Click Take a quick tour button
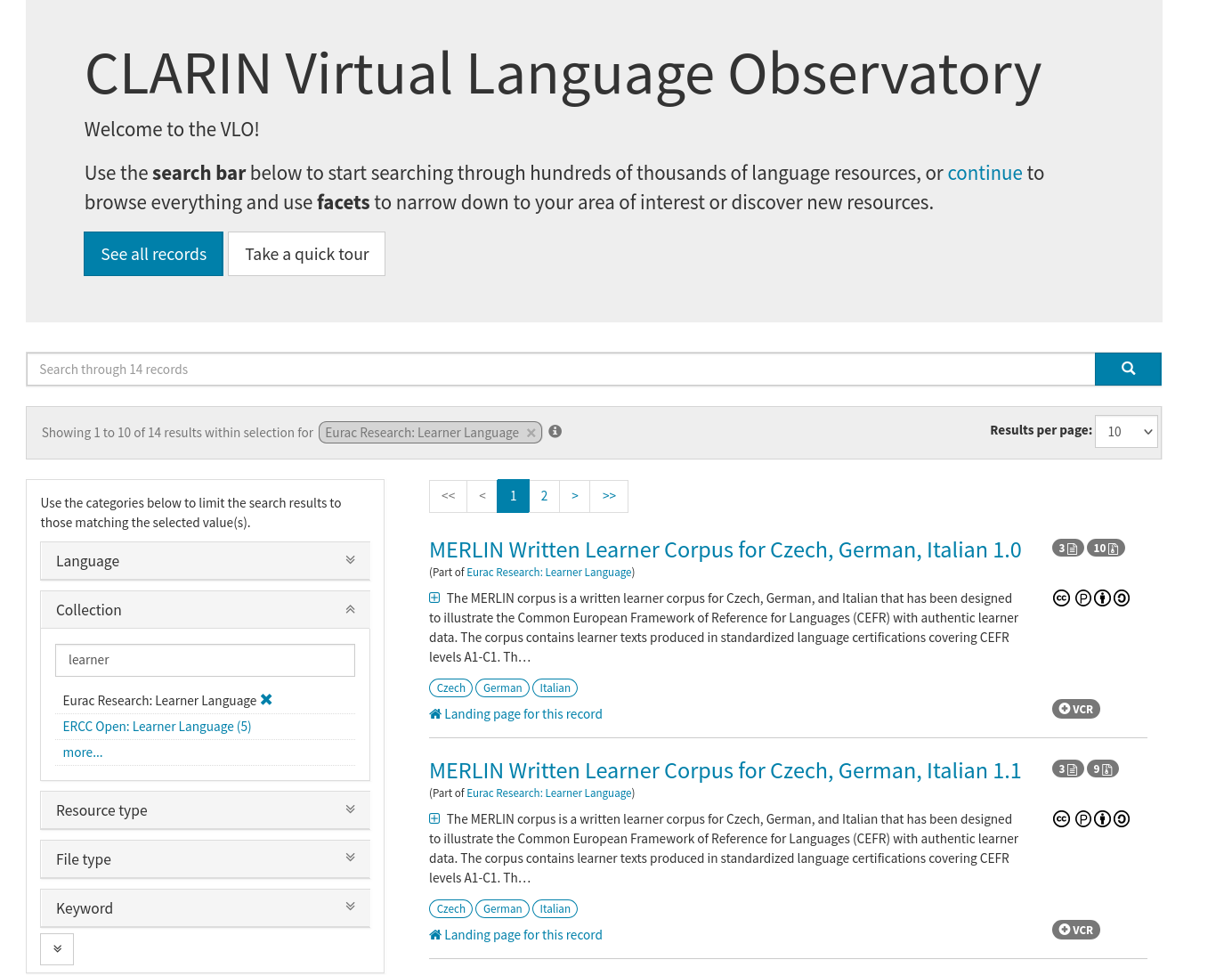1232x976 pixels. coord(306,254)
